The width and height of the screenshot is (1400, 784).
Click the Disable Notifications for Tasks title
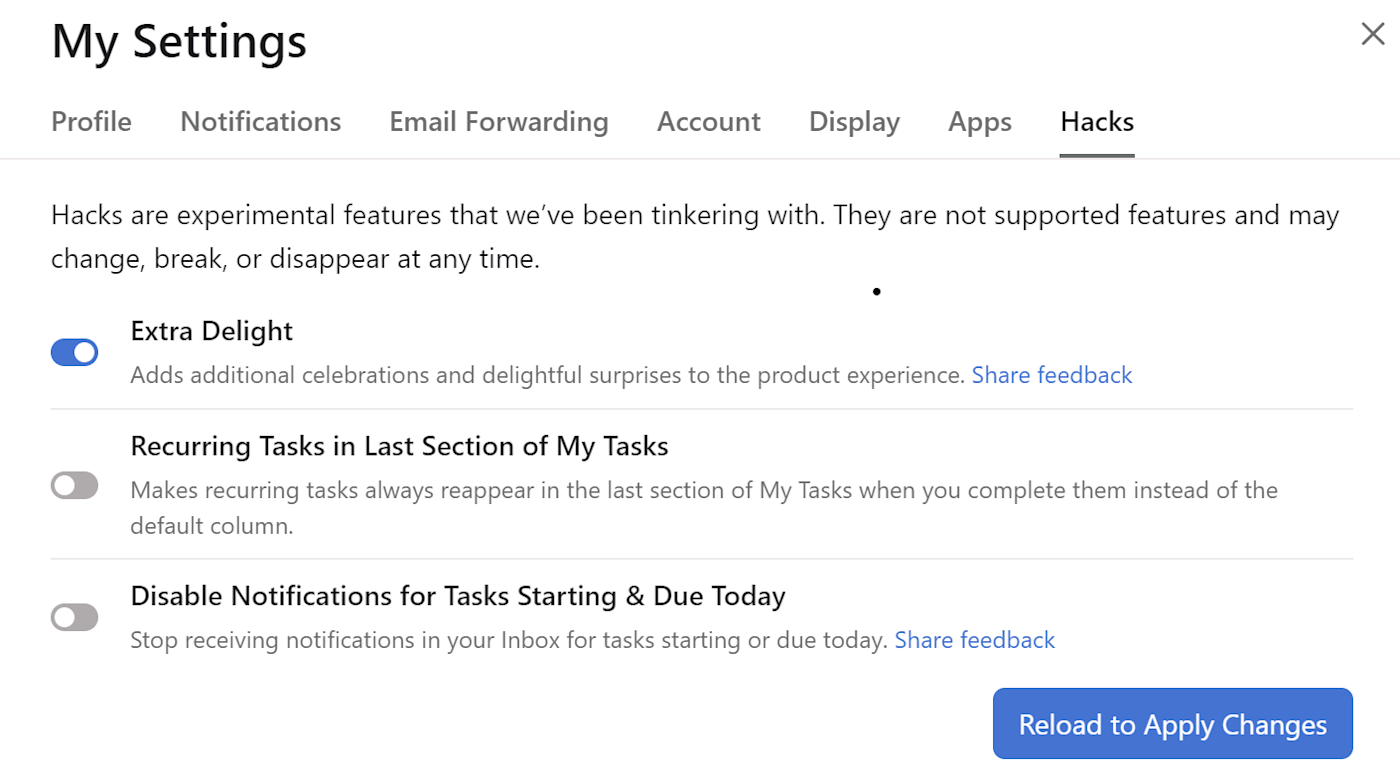pos(457,596)
